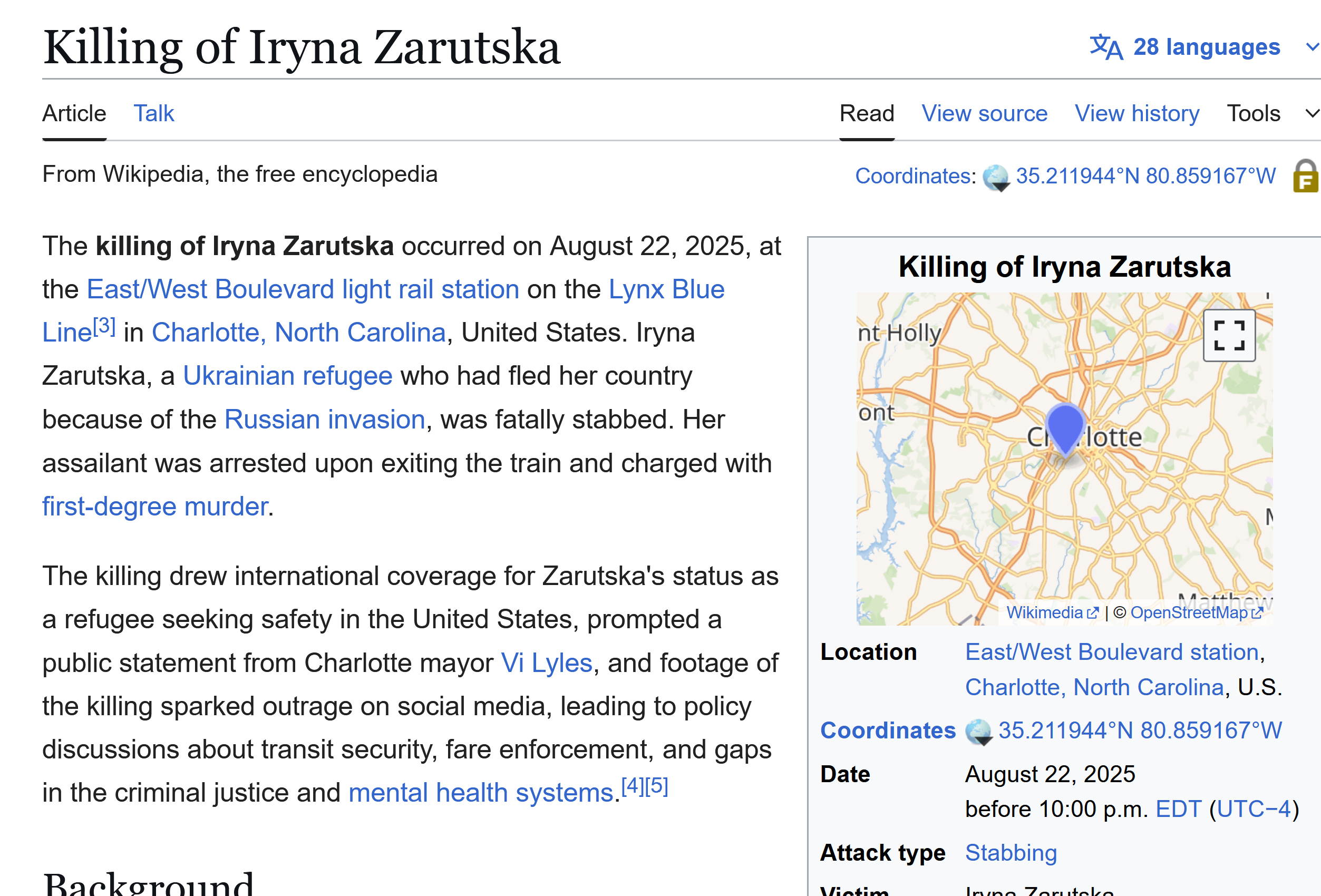Open the first-degree murder link
Screen dimensions: 1321x896
tap(155, 506)
